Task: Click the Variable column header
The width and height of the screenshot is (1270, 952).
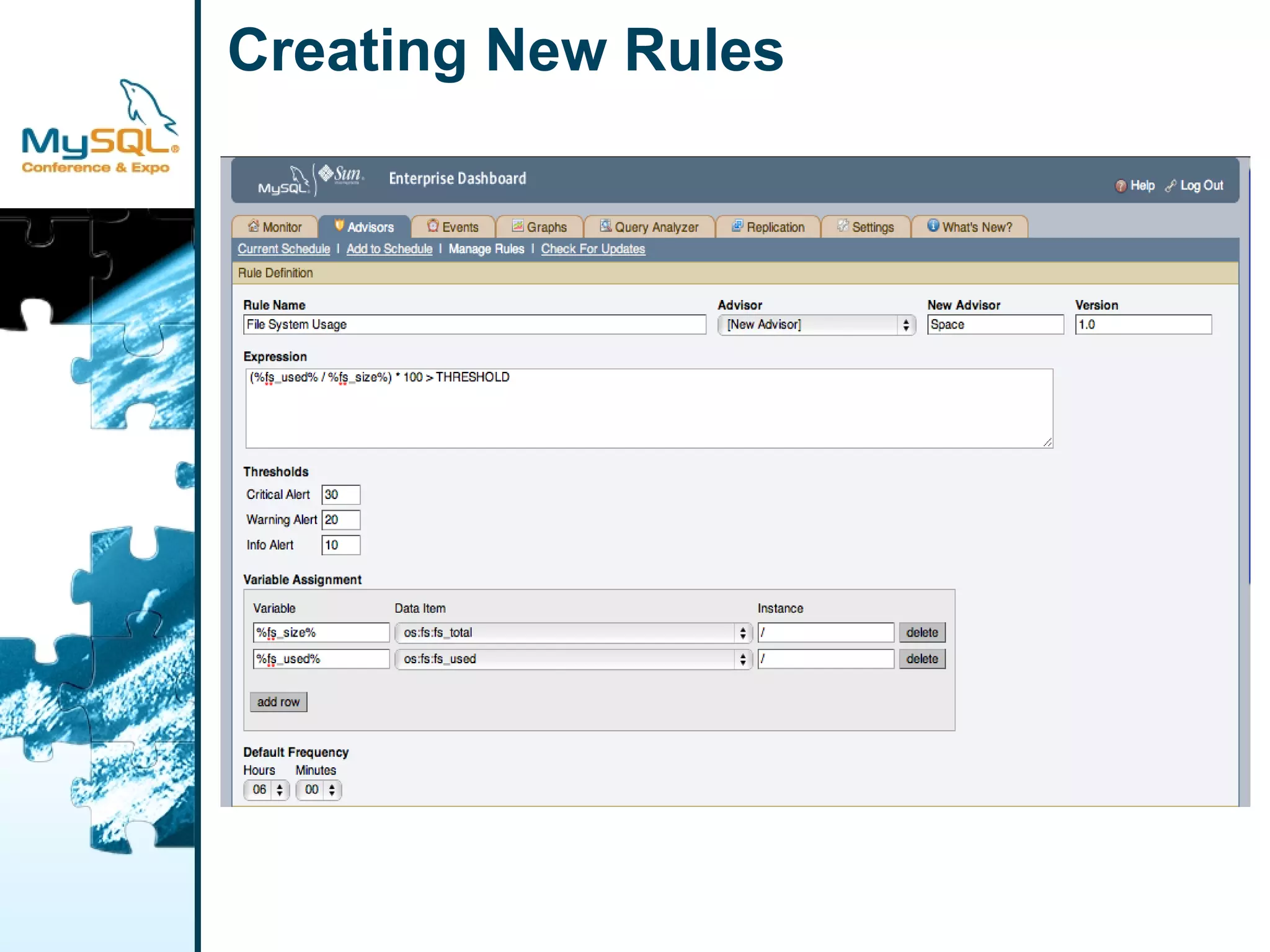Action: (x=274, y=609)
